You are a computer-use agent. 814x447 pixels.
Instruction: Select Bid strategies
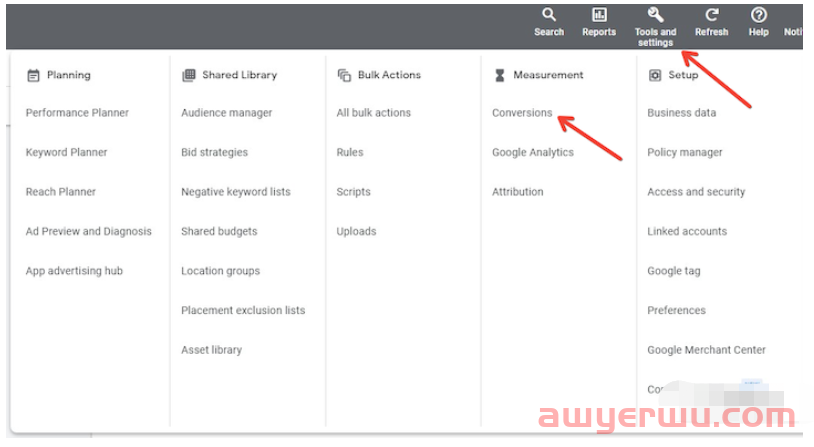(x=214, y=152)
